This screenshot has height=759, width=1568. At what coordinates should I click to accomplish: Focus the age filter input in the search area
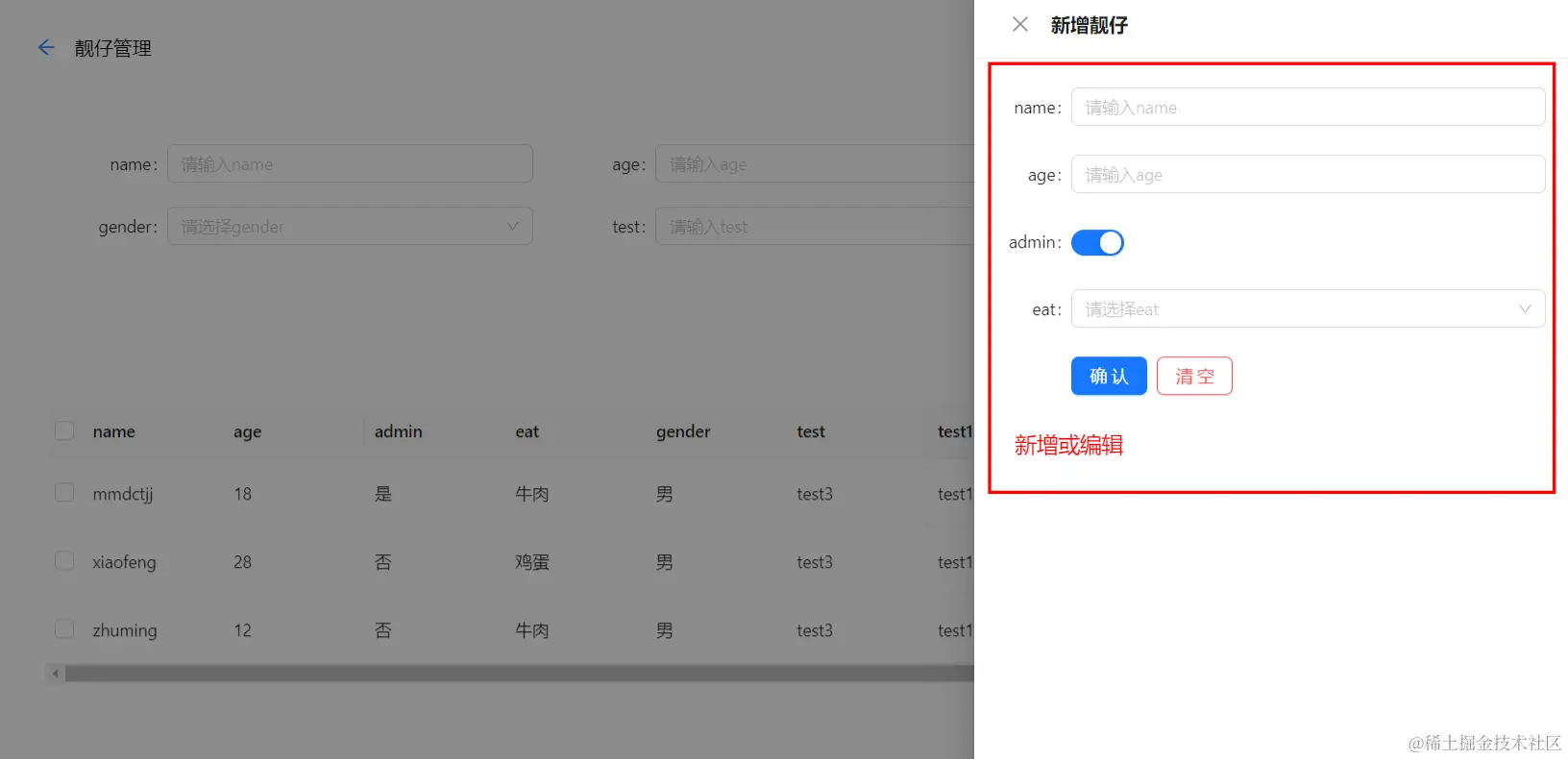(815, 164)
